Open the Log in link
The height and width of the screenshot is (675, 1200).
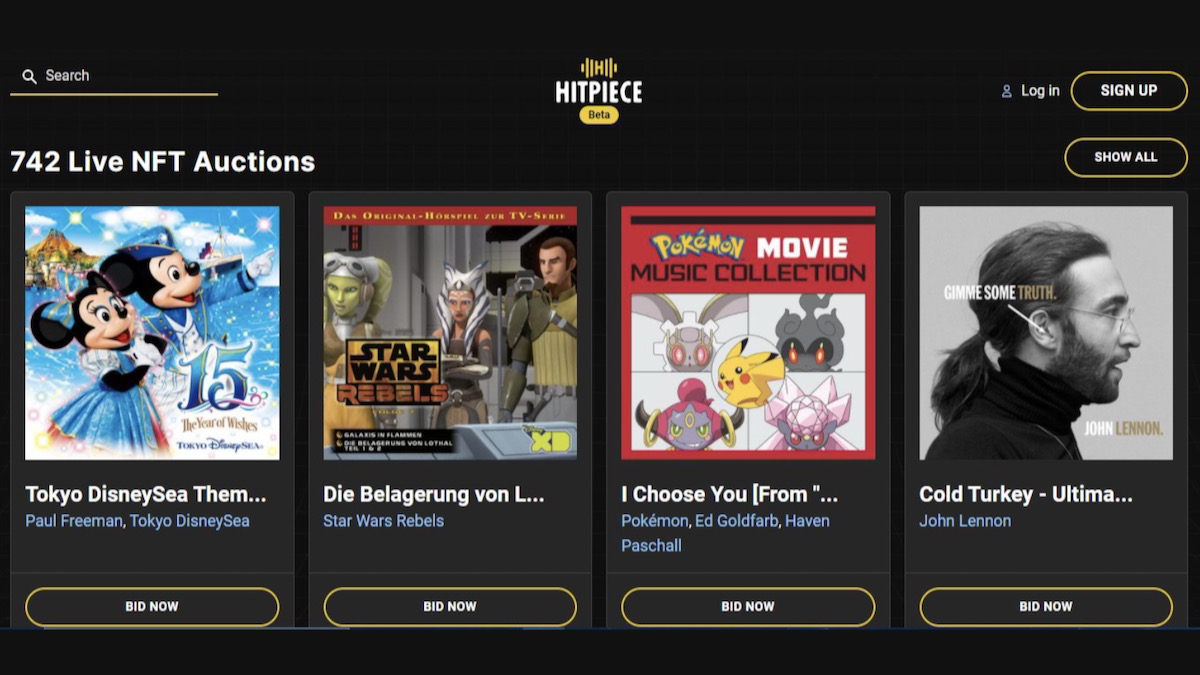[1040, 91]
